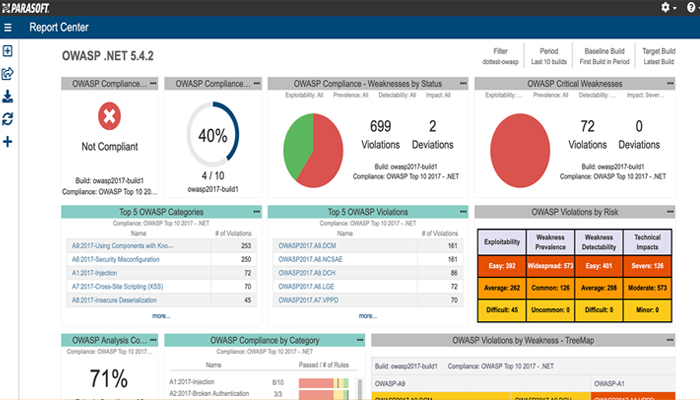Click the download report icon in sidebar
700x400 pixels.
click(8, 96)
